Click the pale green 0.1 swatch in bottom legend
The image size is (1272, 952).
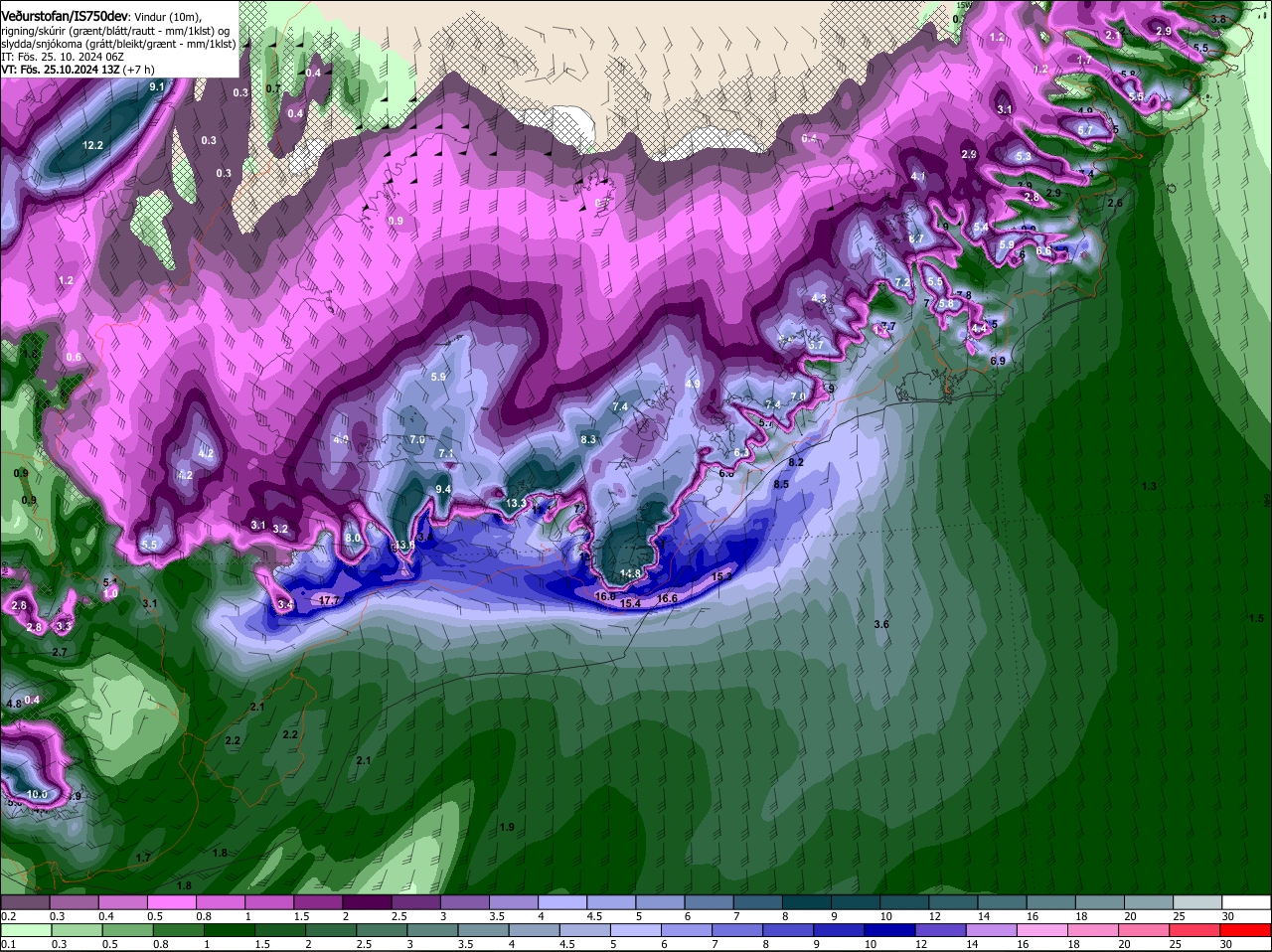(x=25, y=929)
